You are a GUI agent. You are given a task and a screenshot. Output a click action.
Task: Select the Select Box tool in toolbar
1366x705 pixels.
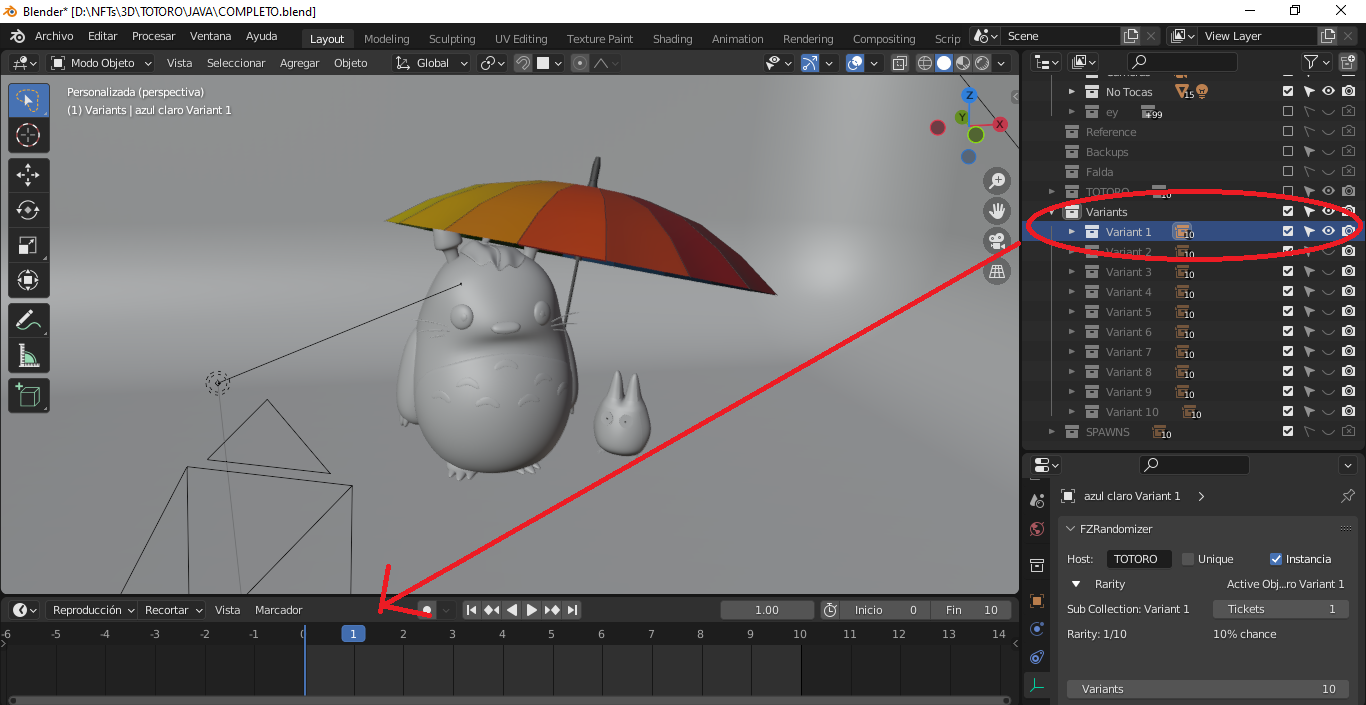pyautogui.click(x=29, y=101)
